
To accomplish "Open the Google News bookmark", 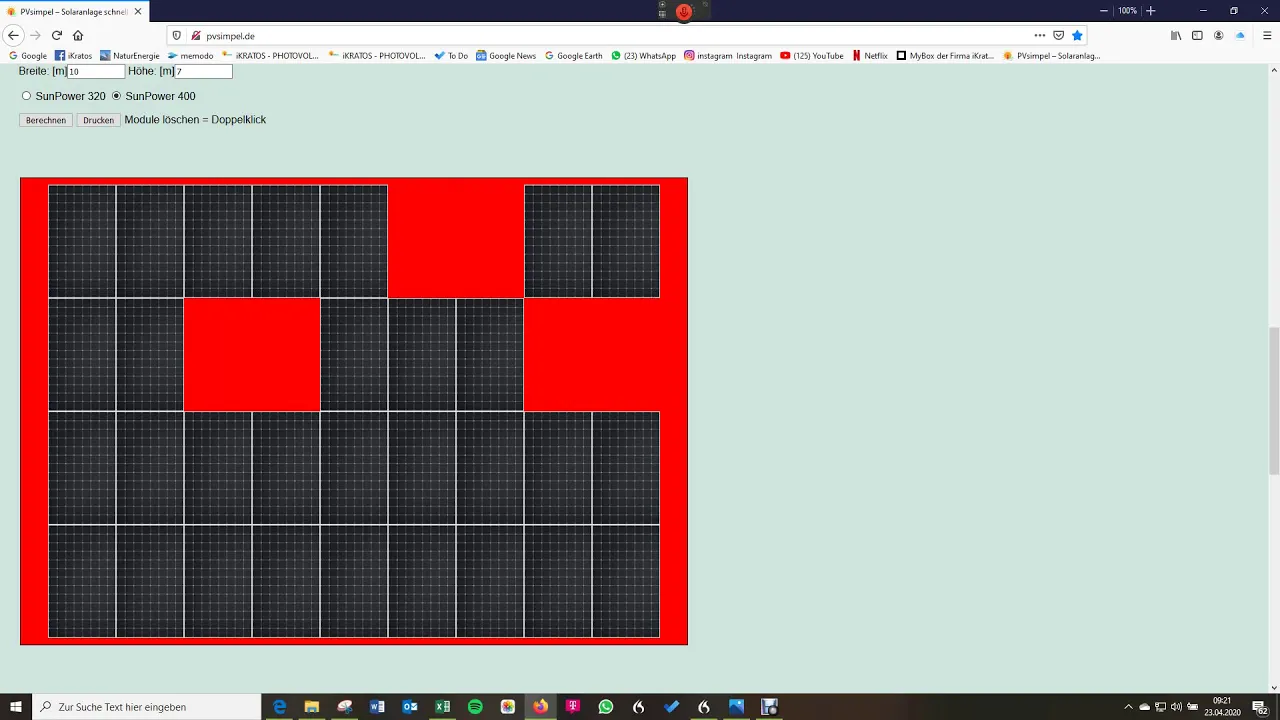I will point(506,56).
